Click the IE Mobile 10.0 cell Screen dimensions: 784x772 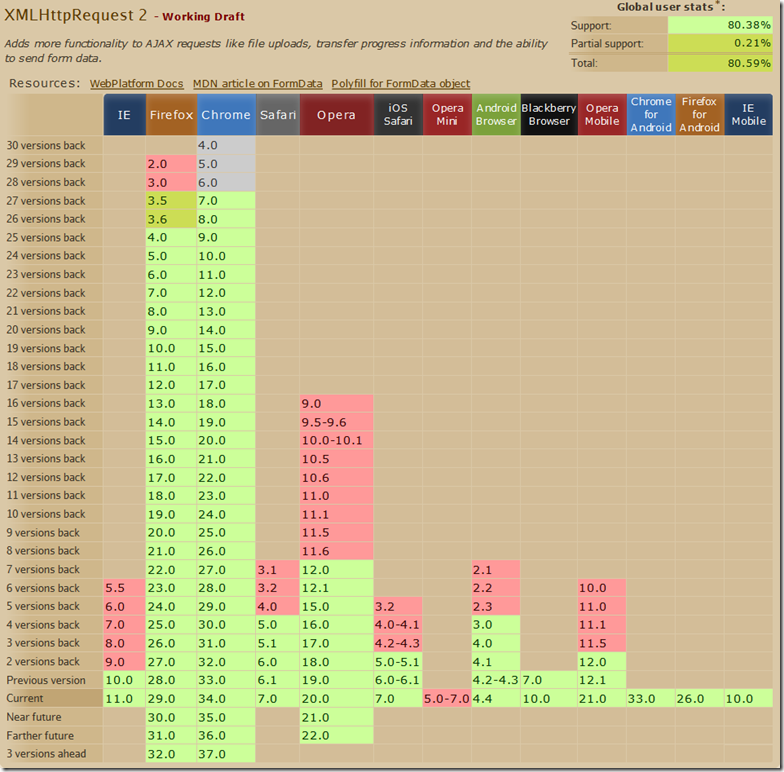(748, 698)
